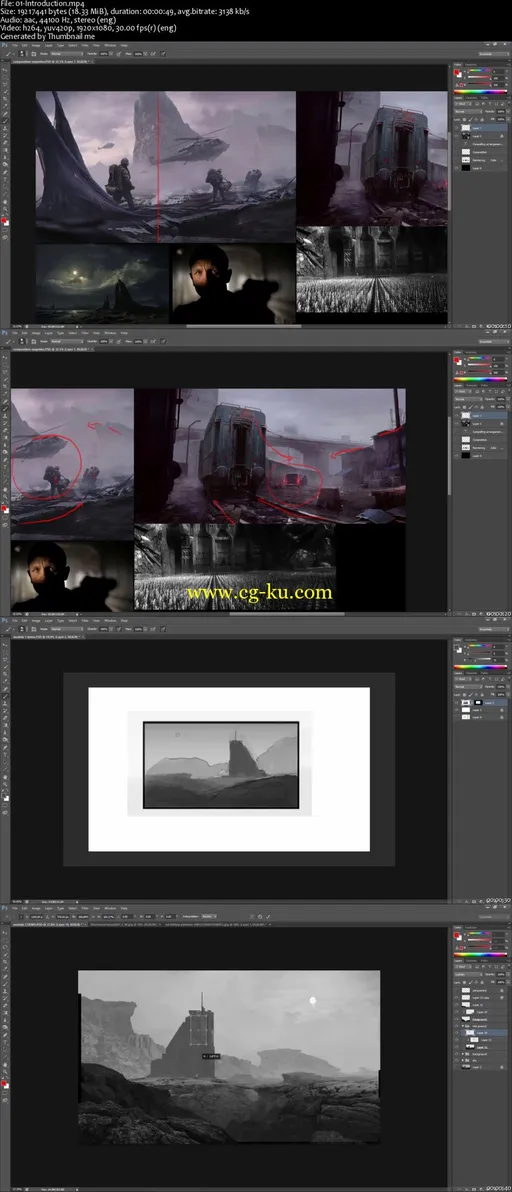Select the Brush tool in the 00:00:10 frame
512x1192 pixels.
click(5, 121)
